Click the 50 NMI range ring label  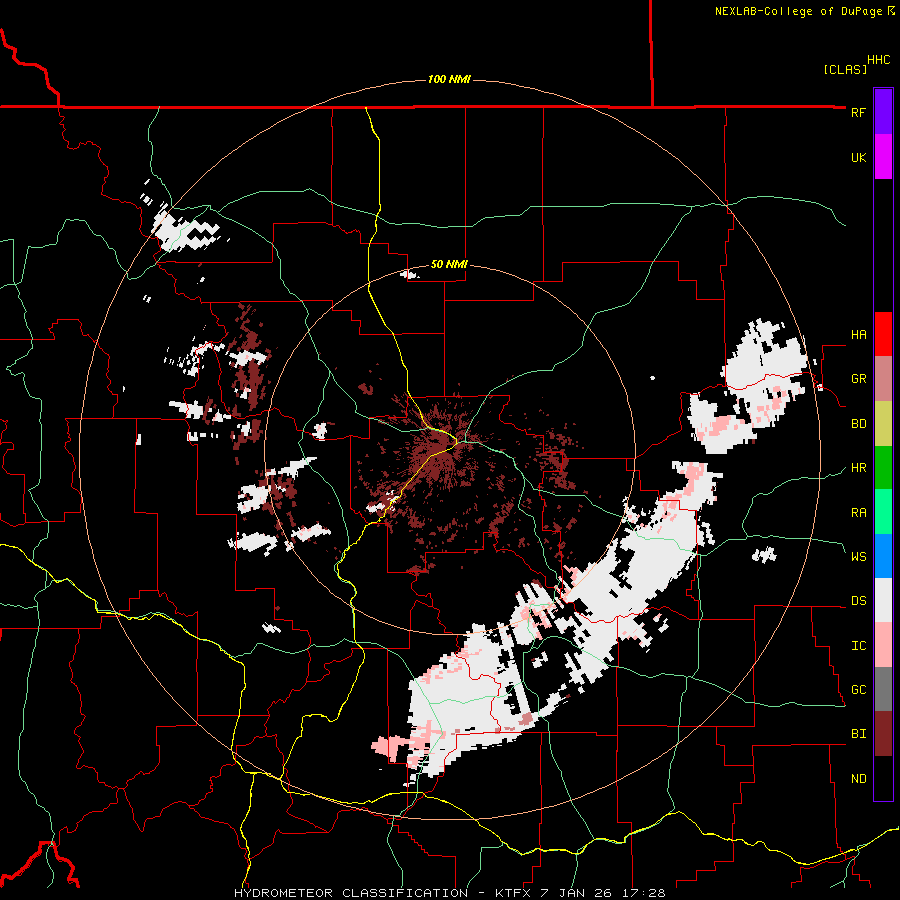(x=449, y=265)
